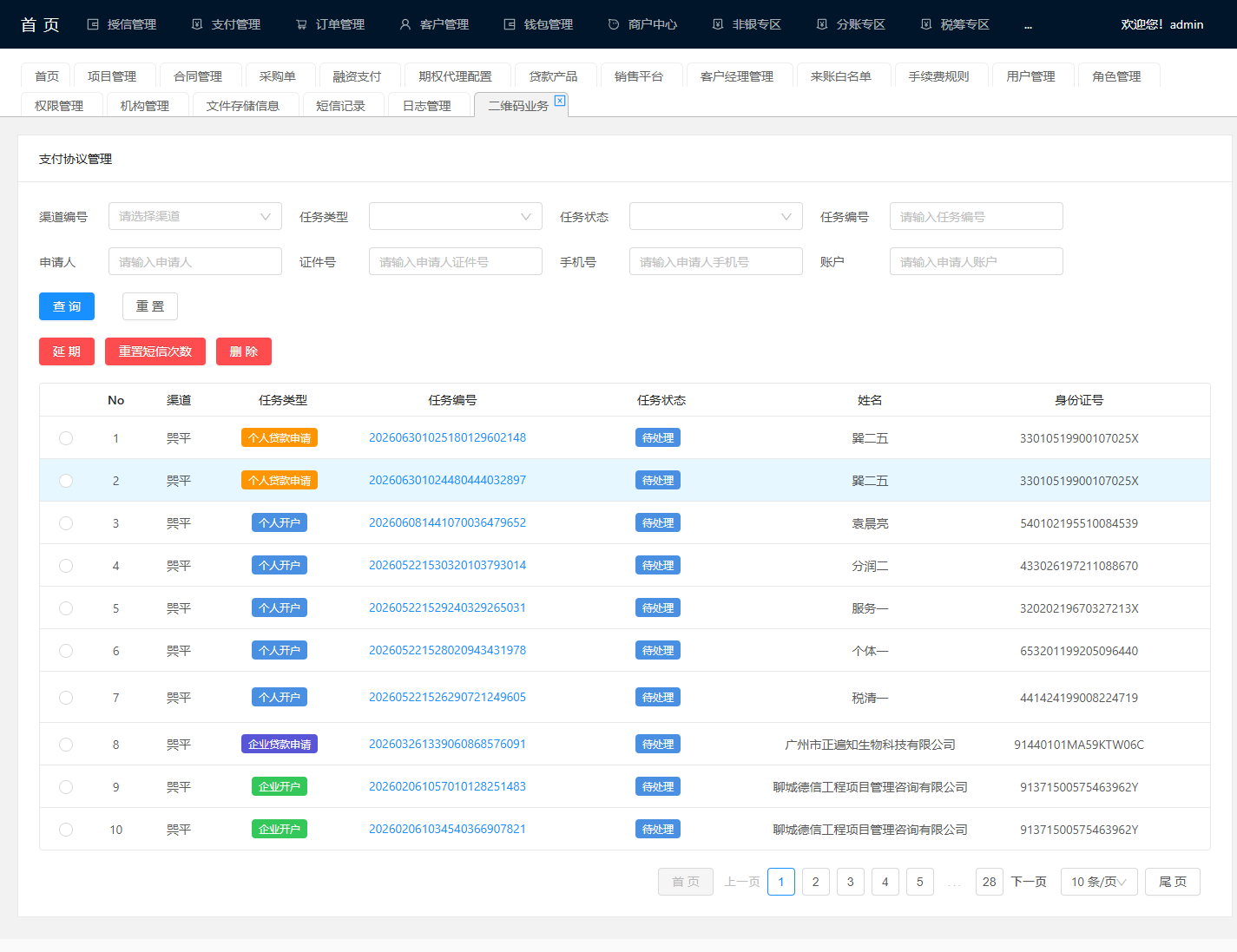Screen dimensions: 1237x952
Task: Click the 申请人 input field
Action: [195, 261]
